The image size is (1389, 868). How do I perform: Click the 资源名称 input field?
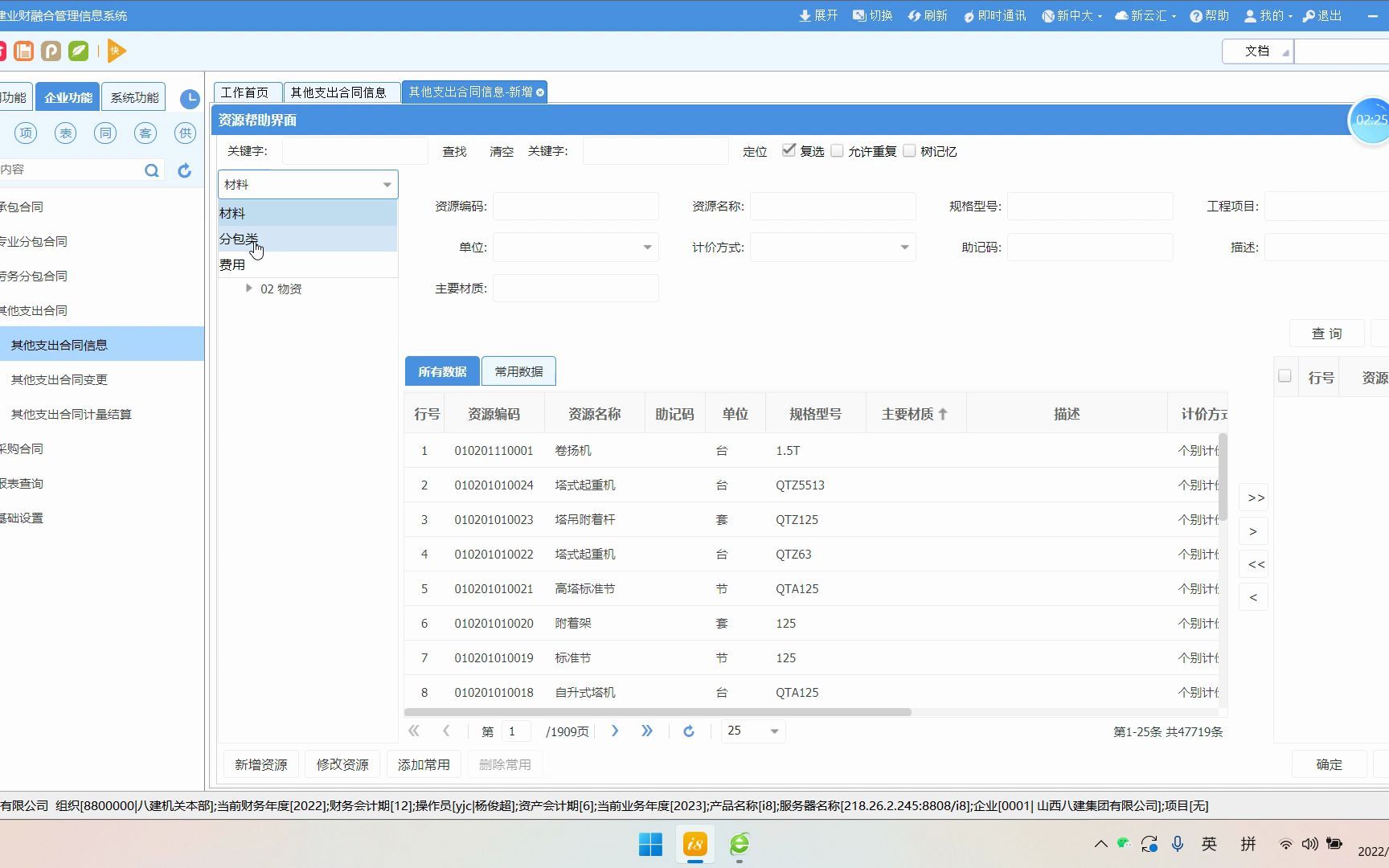(833, 207)
